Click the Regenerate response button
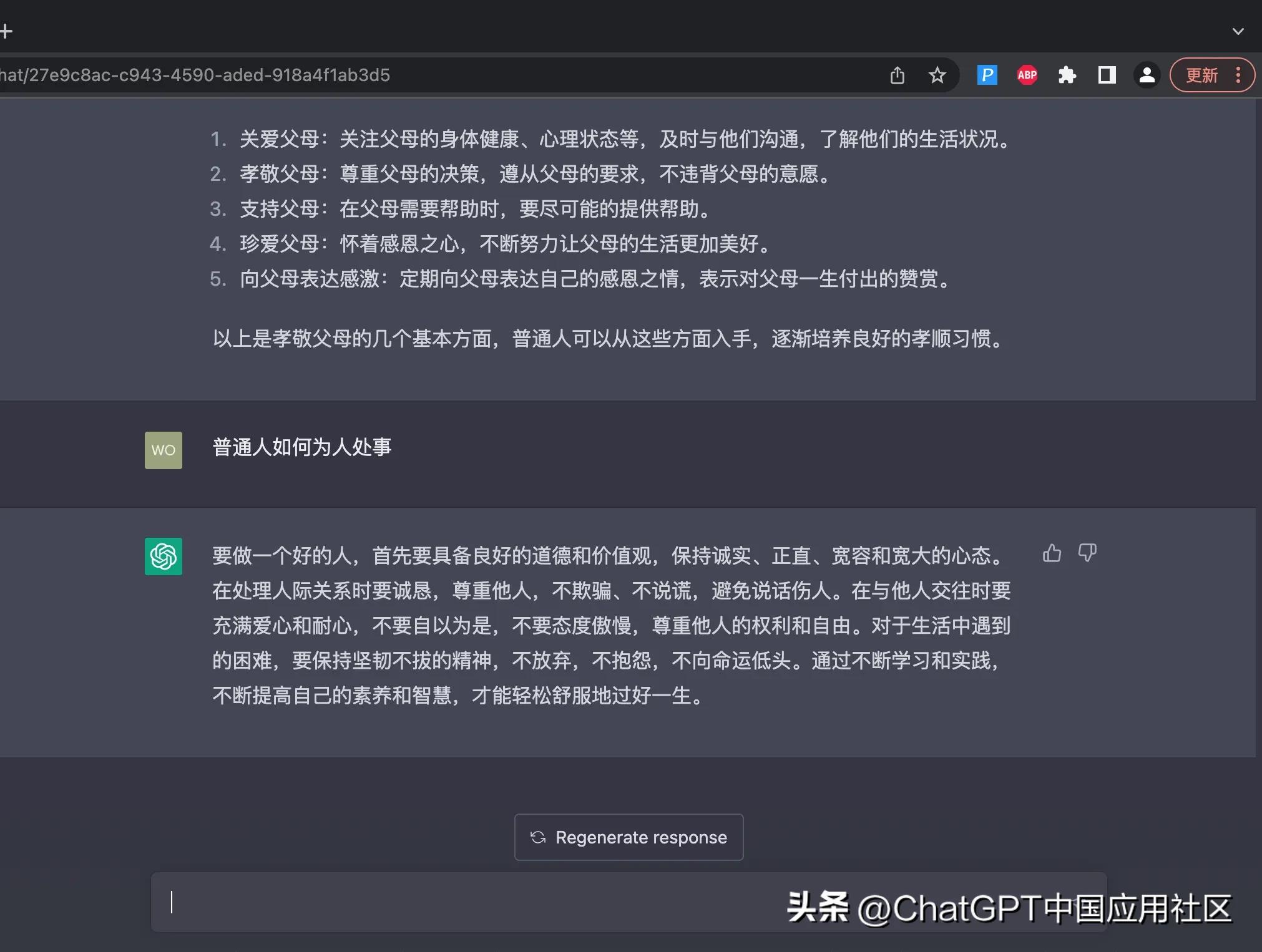1262x952 pixels. tap(628, 837)
